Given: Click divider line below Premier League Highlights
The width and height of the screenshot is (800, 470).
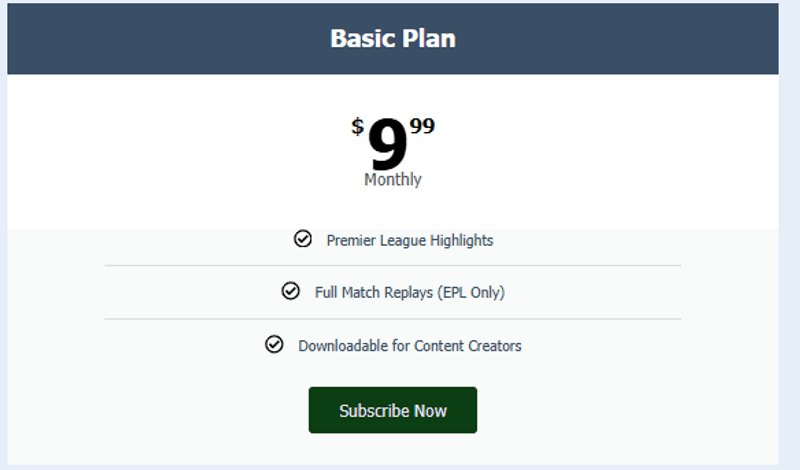Looking at the screenshot, I should click(x=392, y=266).
